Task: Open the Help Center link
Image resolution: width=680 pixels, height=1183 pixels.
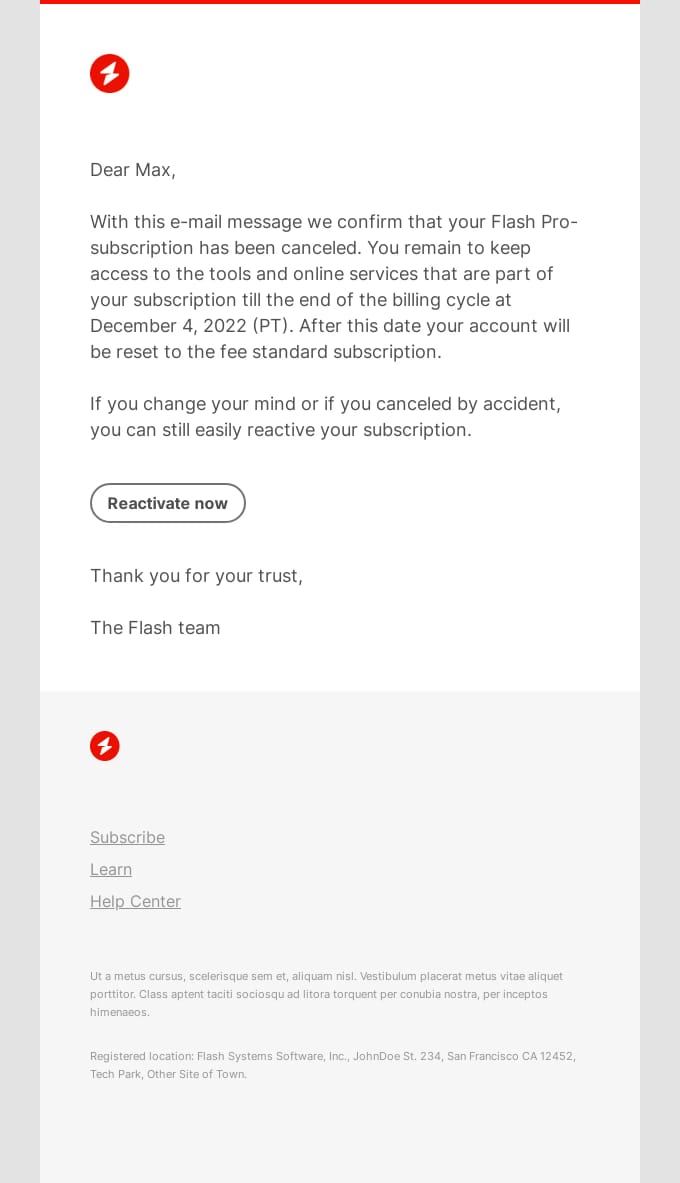Action: click(135, 901)
